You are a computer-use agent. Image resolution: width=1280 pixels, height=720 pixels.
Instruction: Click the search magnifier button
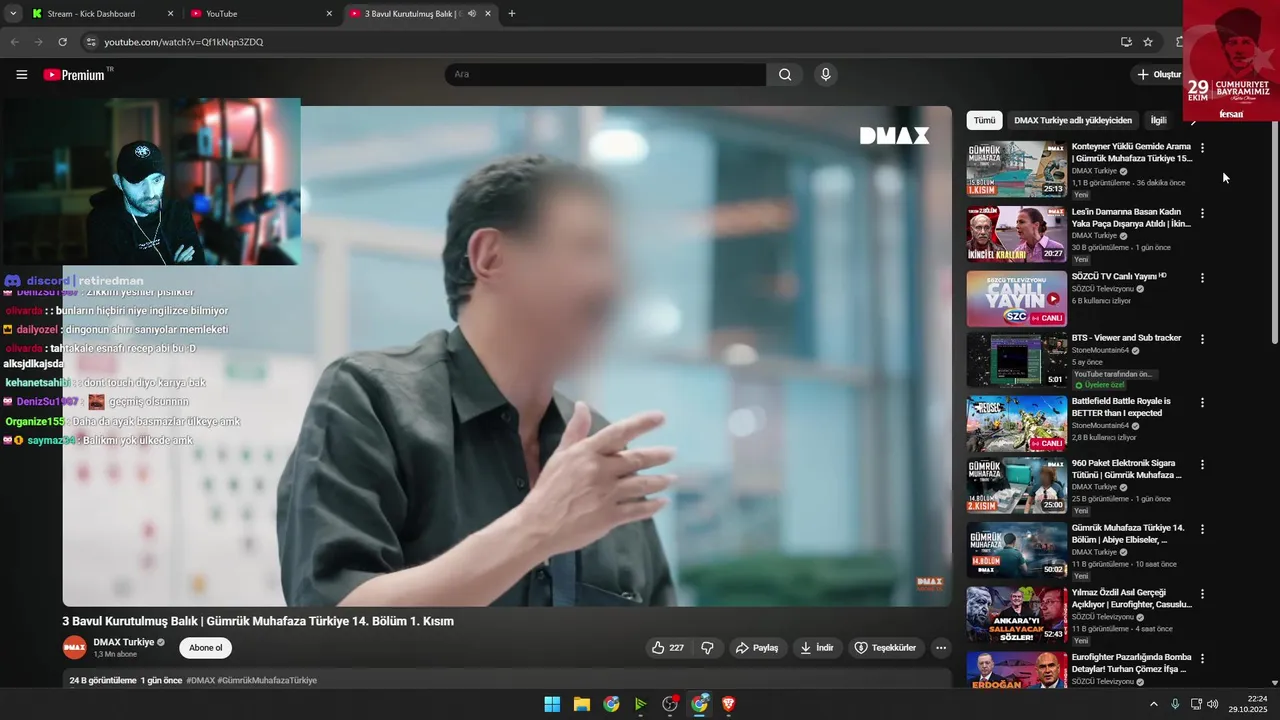[785, 74]
